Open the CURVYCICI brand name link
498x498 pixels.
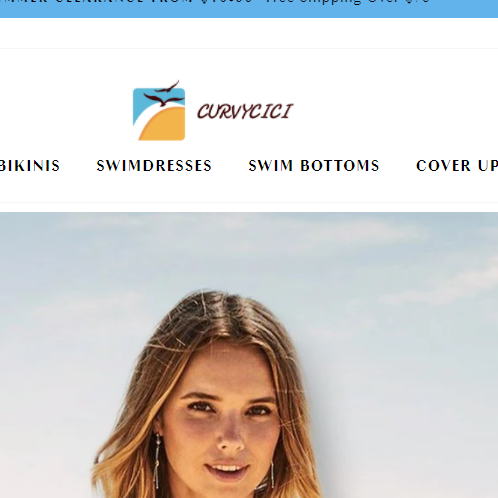(245, 111)
